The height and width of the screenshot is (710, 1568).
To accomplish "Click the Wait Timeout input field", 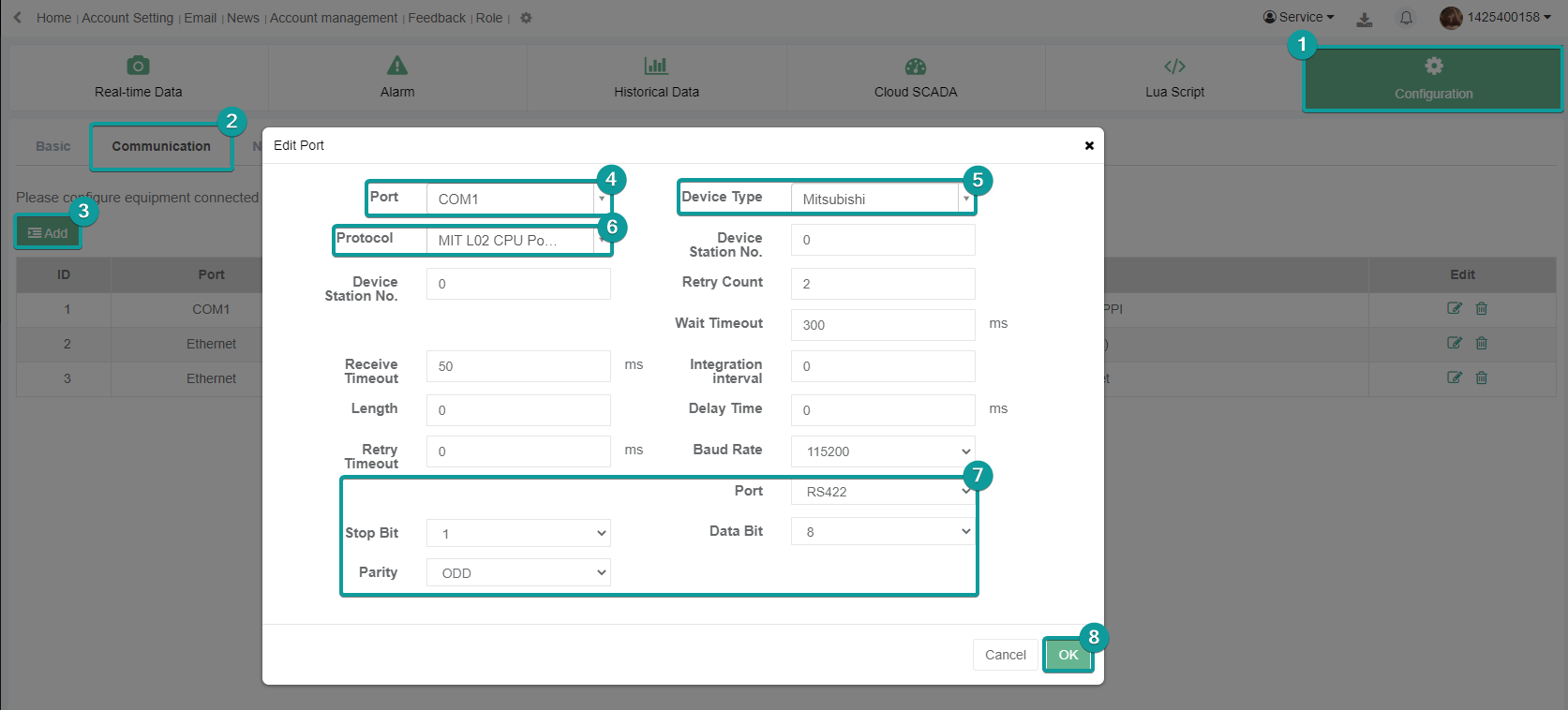I will tap(883, 325).
